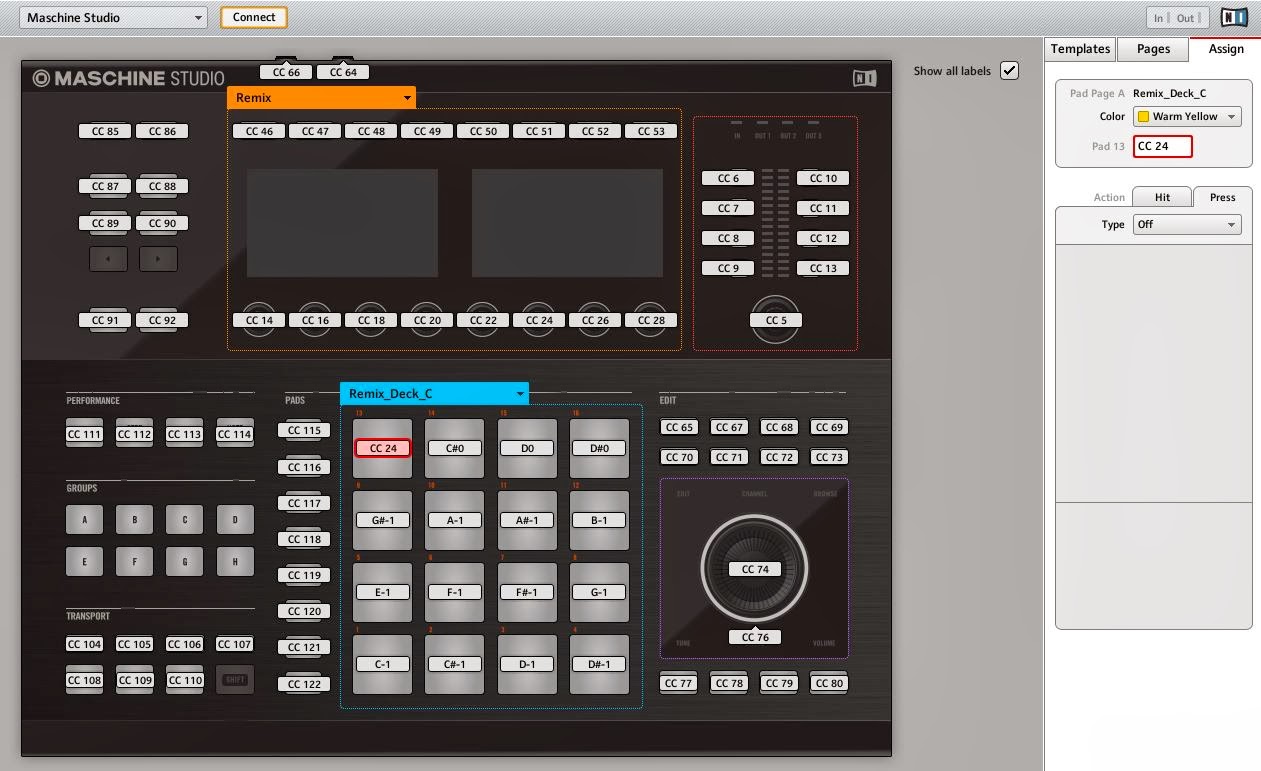Select group button E

click(x=85, y=562)
